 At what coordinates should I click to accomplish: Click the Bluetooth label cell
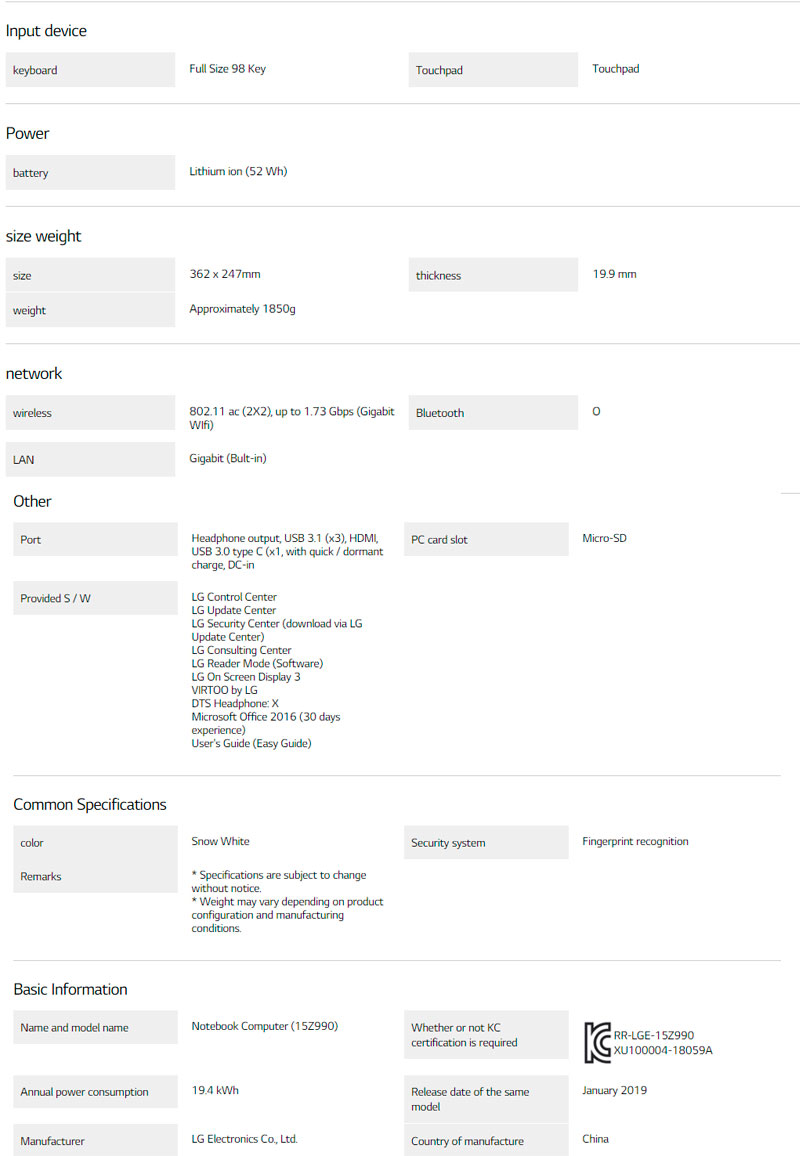[492, 412]
